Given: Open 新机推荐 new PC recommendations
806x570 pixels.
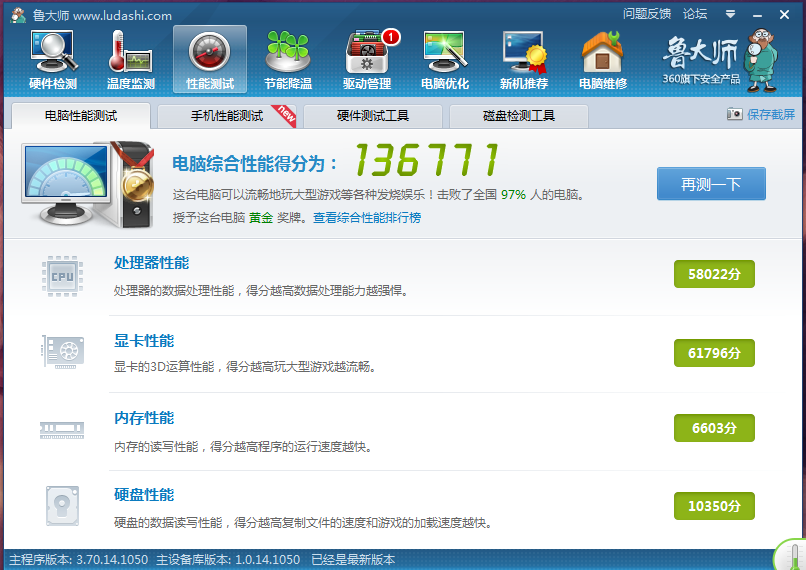Looking at the screenshot, I should [x=524, y=60].
